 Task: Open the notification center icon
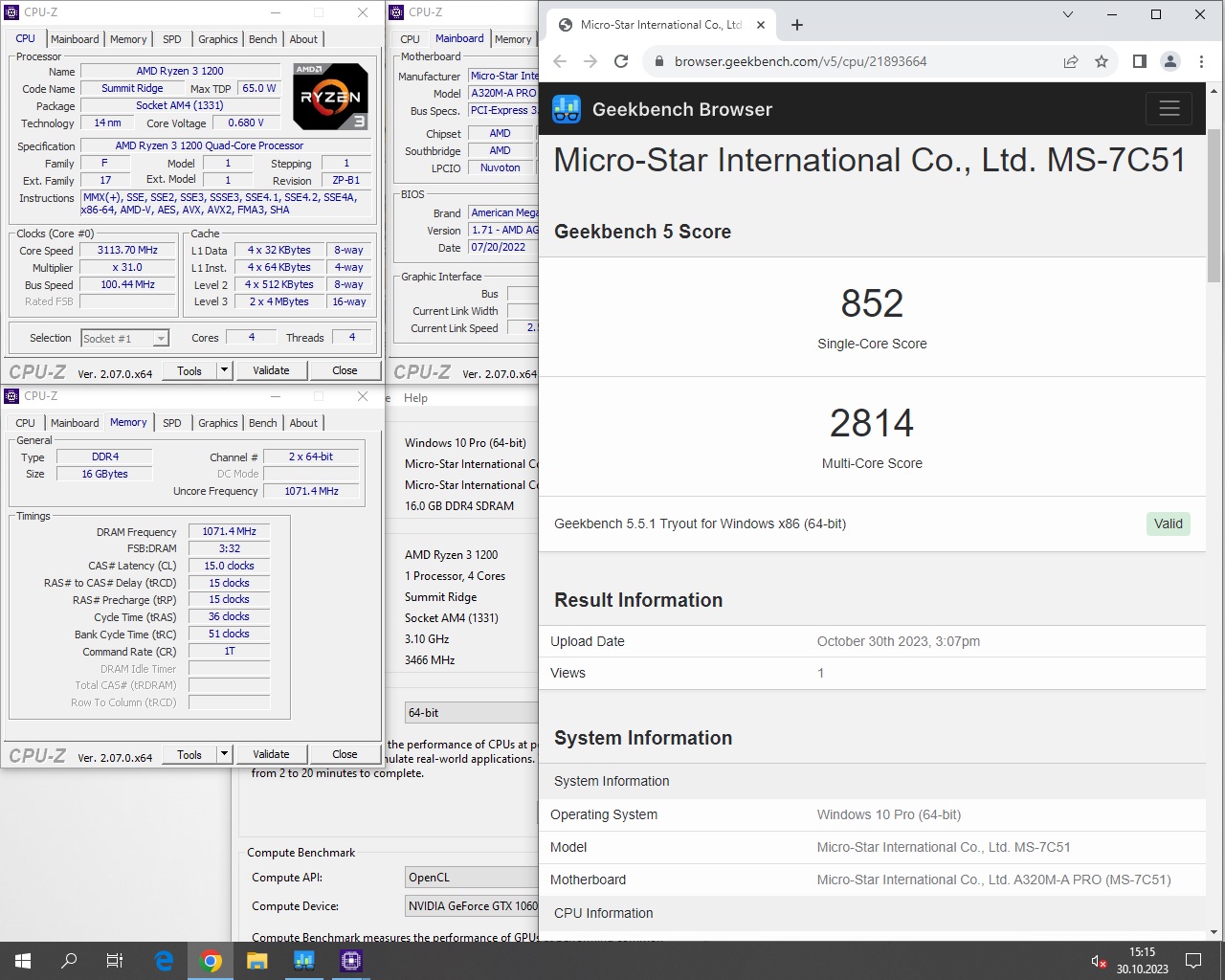[x=1193, y=961]
